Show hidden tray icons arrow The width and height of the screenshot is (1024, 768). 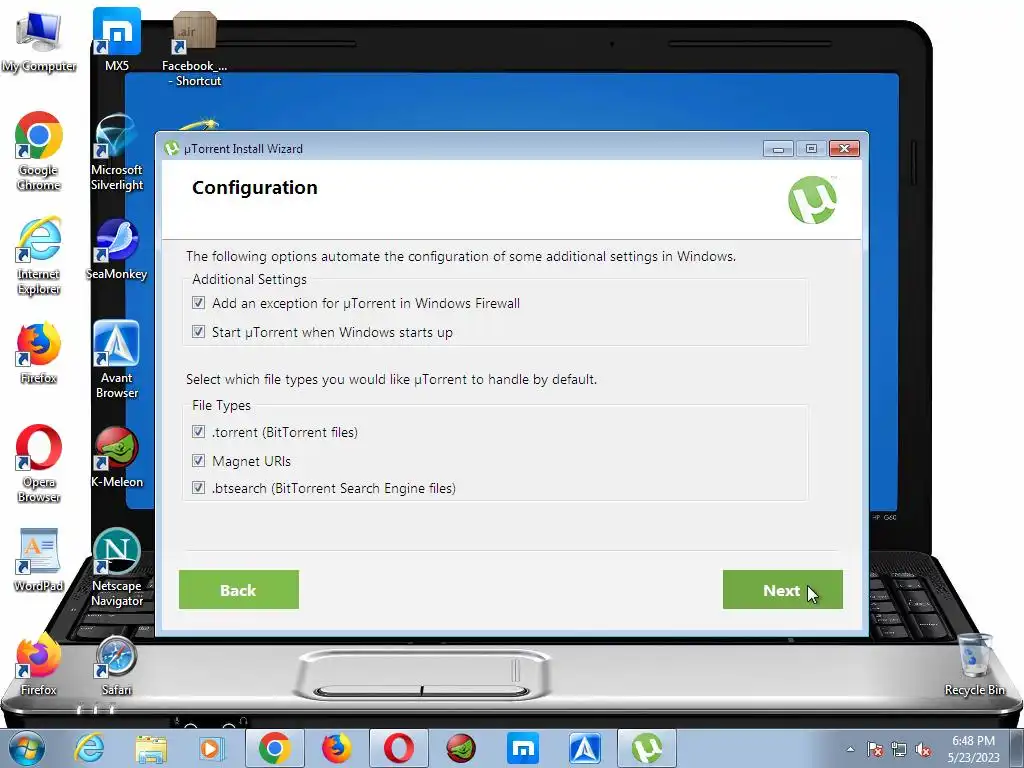[850, 750]
